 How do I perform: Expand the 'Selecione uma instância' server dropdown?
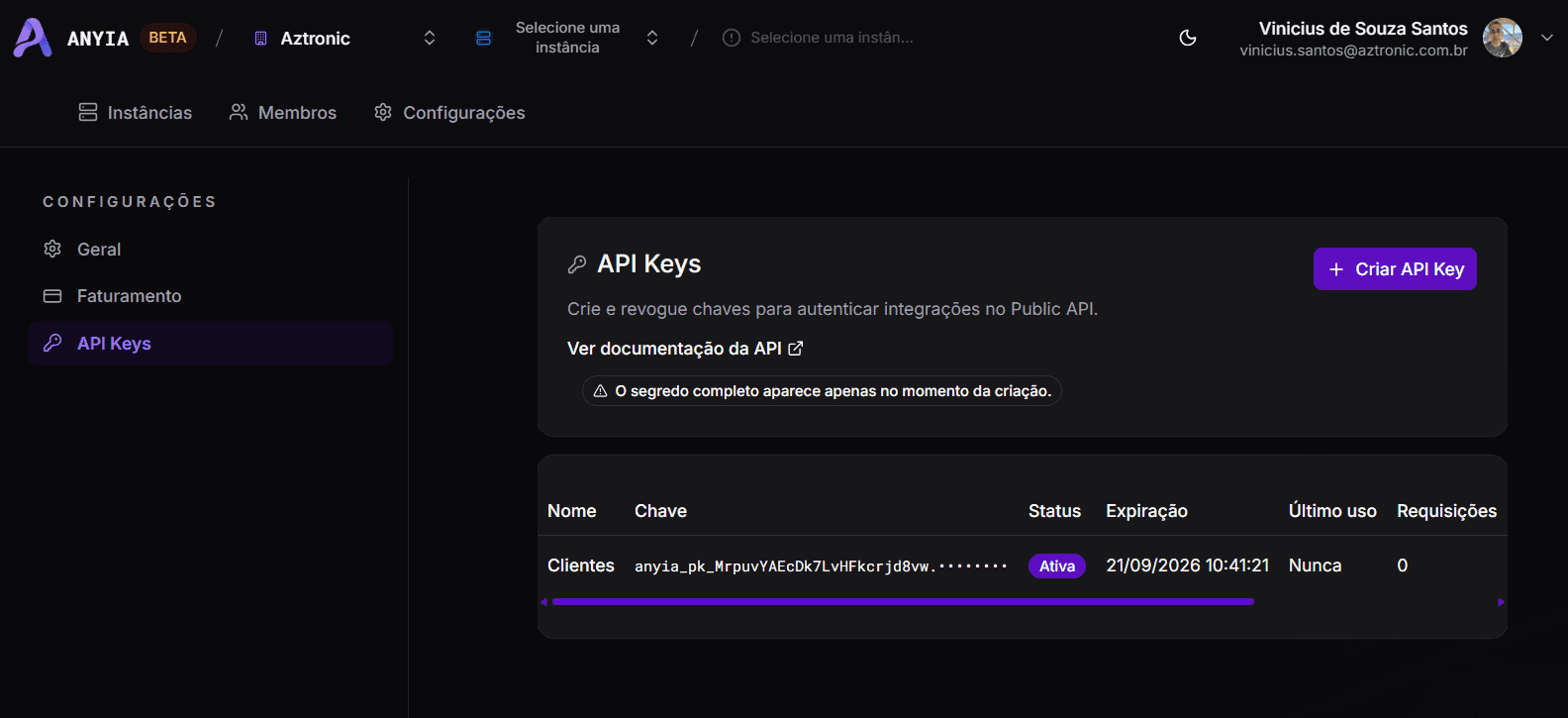pos(567,38)
